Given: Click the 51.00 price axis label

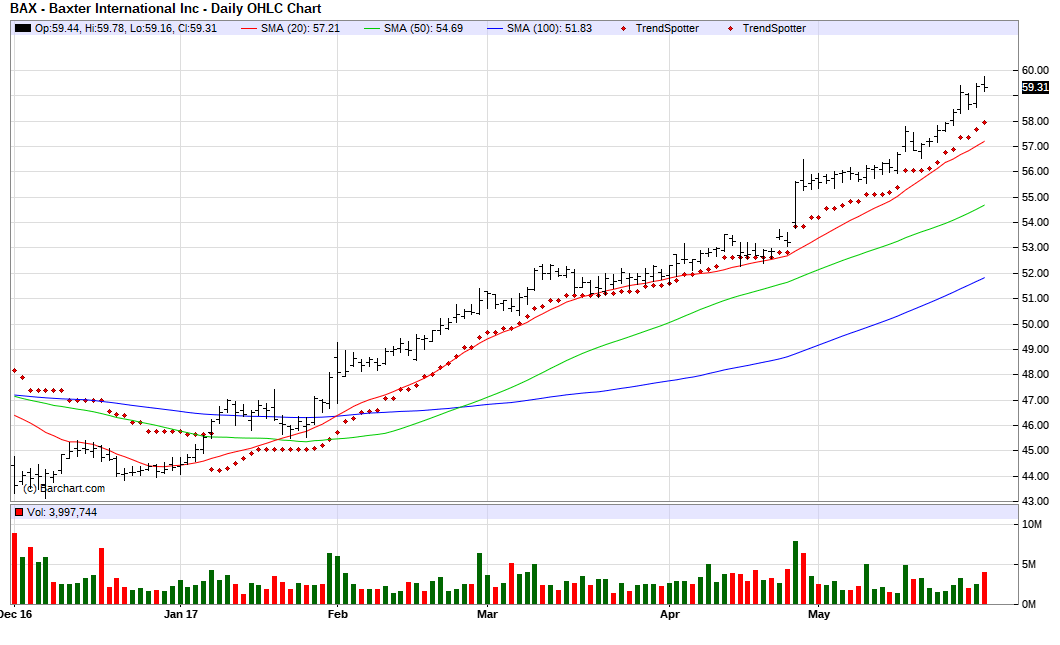Looking at the screenshot, I should (1035, 298).
